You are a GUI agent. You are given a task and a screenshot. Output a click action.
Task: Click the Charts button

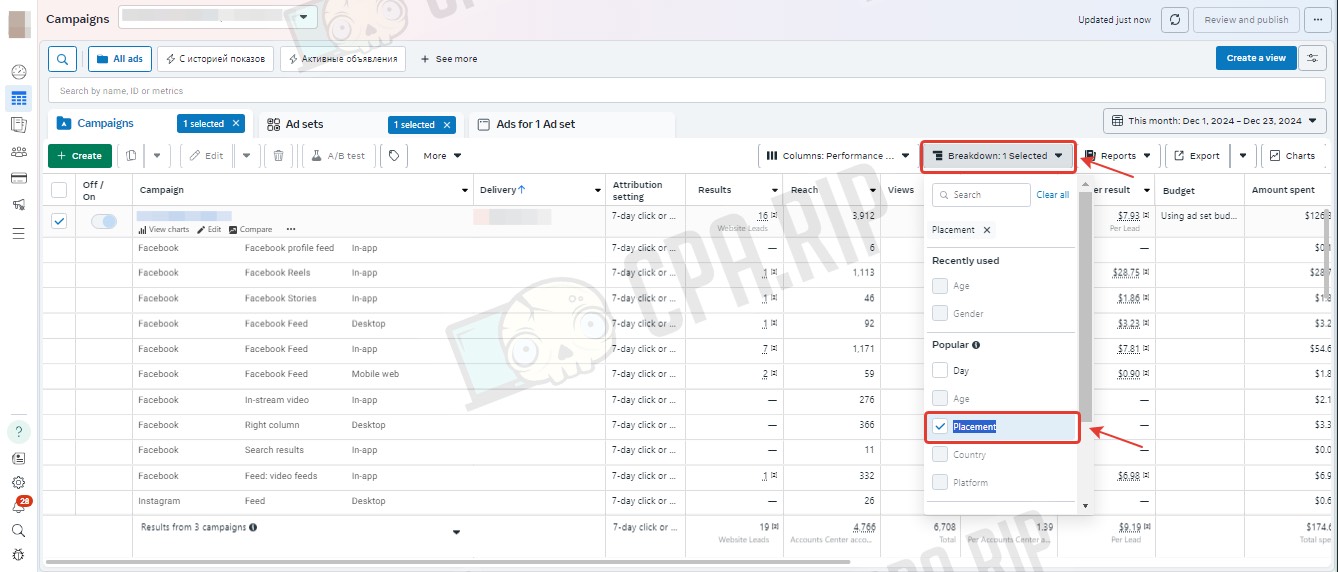1292,156
